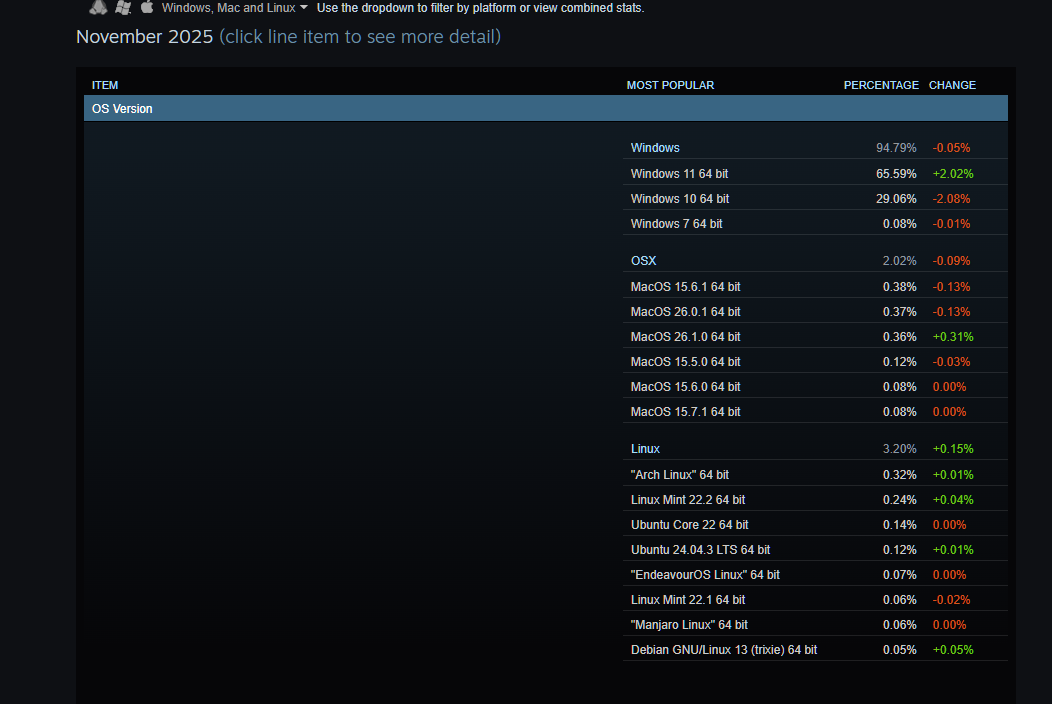Select the Debian GNU/Linux 13 (trixie) row
This screenshot has height=704, width=1052.
pos(814,649)
